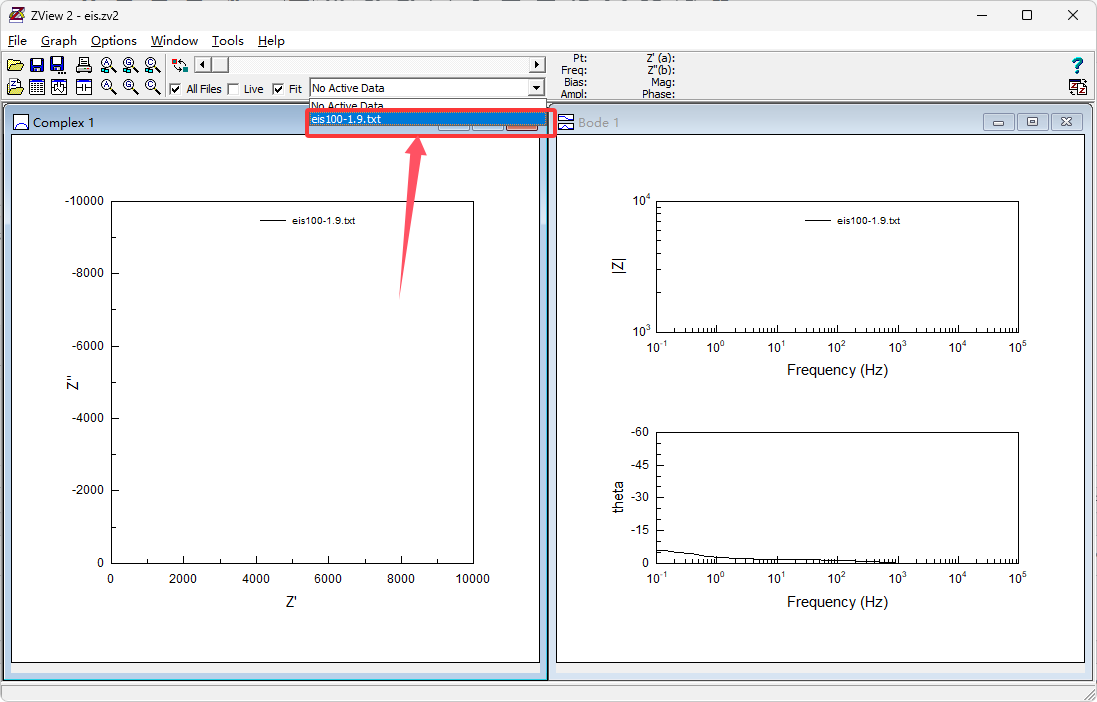This screenshot has width=1097, height=702.
Task: Minimize the Bode 1 window
Action: [x=998, y=122]
